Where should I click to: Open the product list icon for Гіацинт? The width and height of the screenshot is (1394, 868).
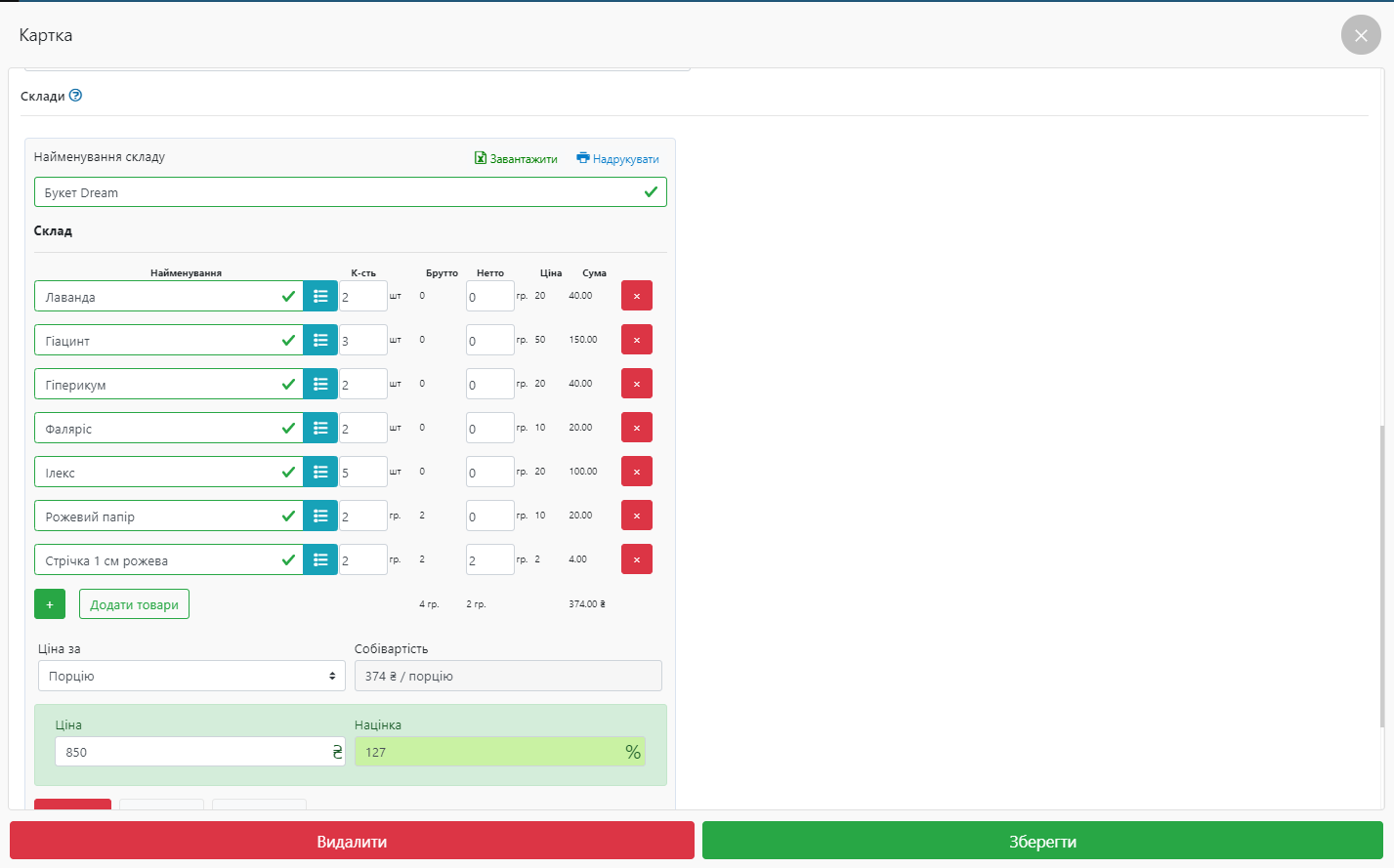click(x=320, y=340)
